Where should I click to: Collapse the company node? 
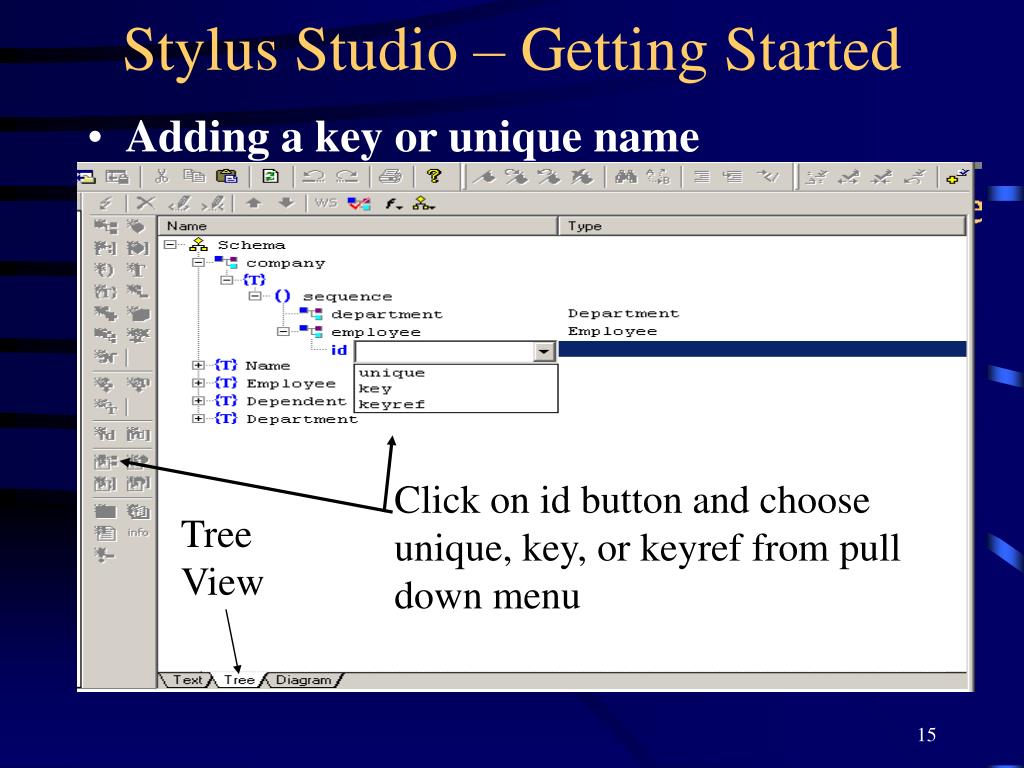pyautogui.click(x=199, y=263)
